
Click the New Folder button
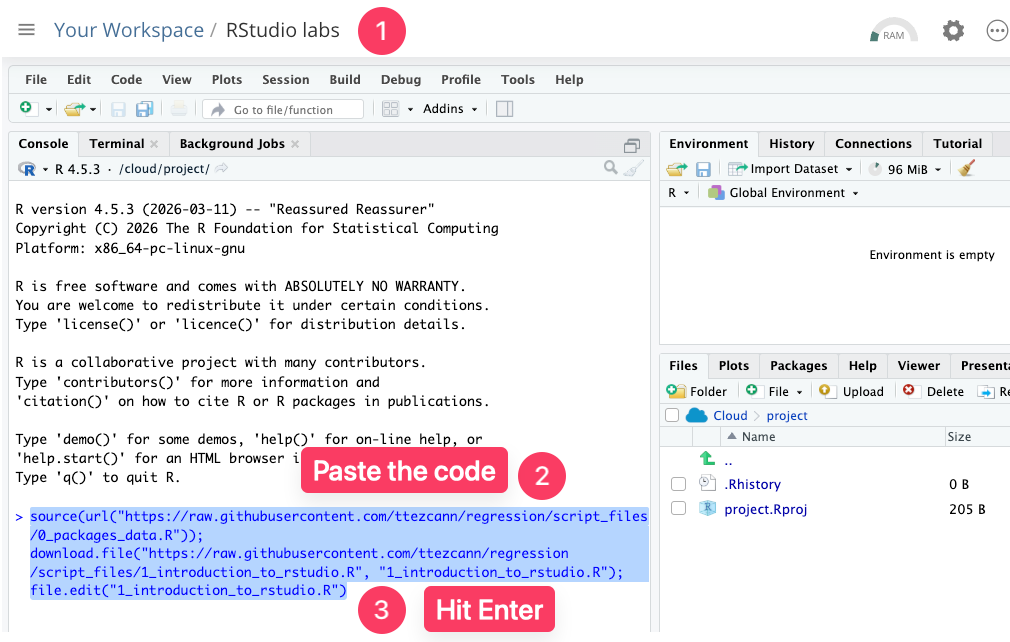point(696,391)
